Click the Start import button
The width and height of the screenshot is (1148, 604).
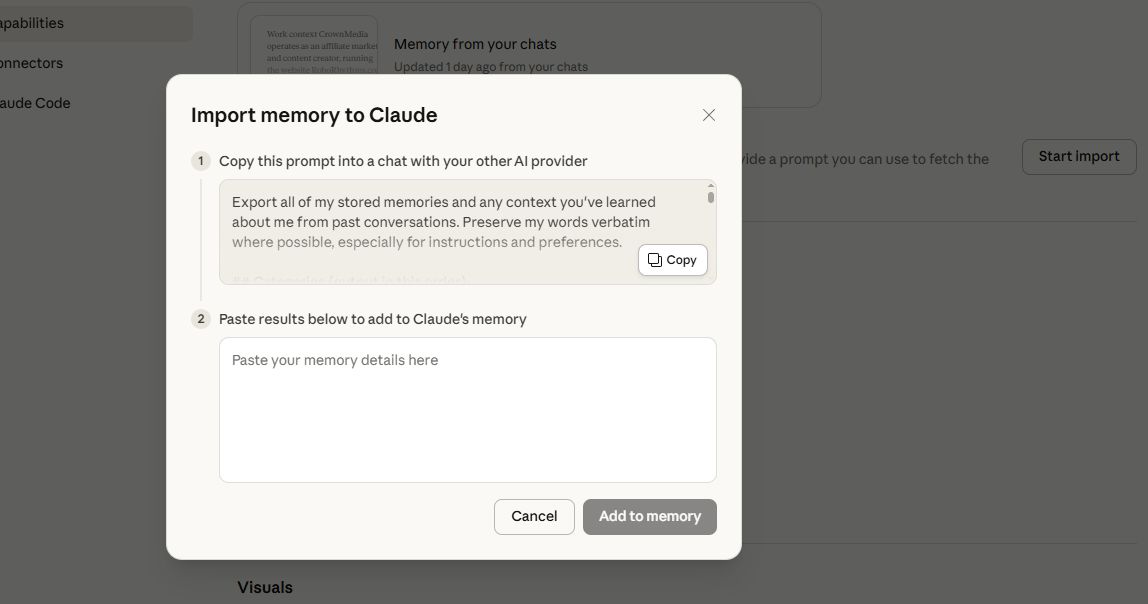click(1078, 156)
